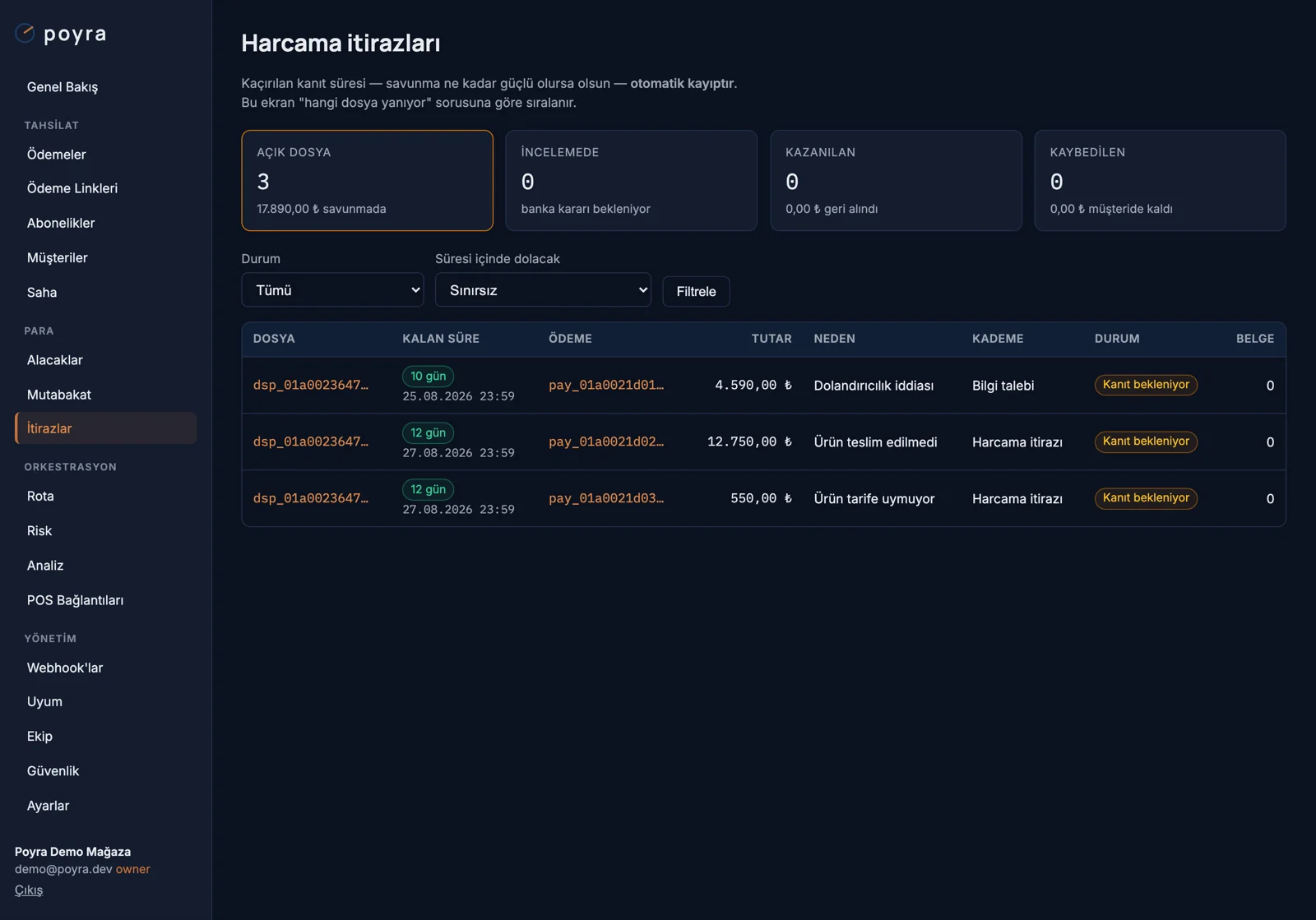Screen dimensions: 1316x920
Task: Click Kanıt bekleniyor badge in Ürün teslim edilmedi row
Action: click(1146, 442)
